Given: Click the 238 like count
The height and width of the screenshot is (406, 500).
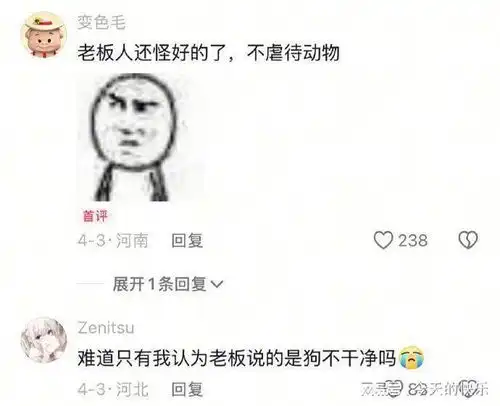Looking at the screenshot, I should (413, 240).
